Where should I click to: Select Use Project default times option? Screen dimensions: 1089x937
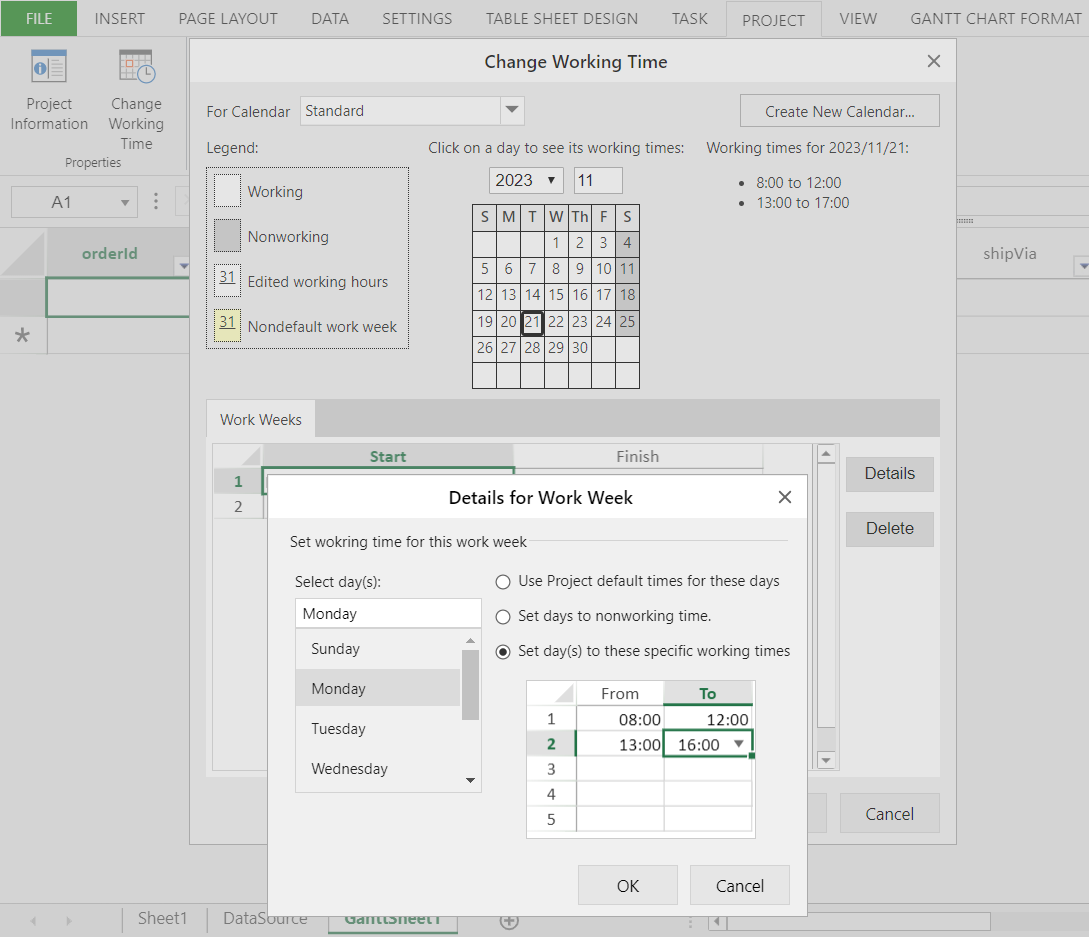coord(503,582)
